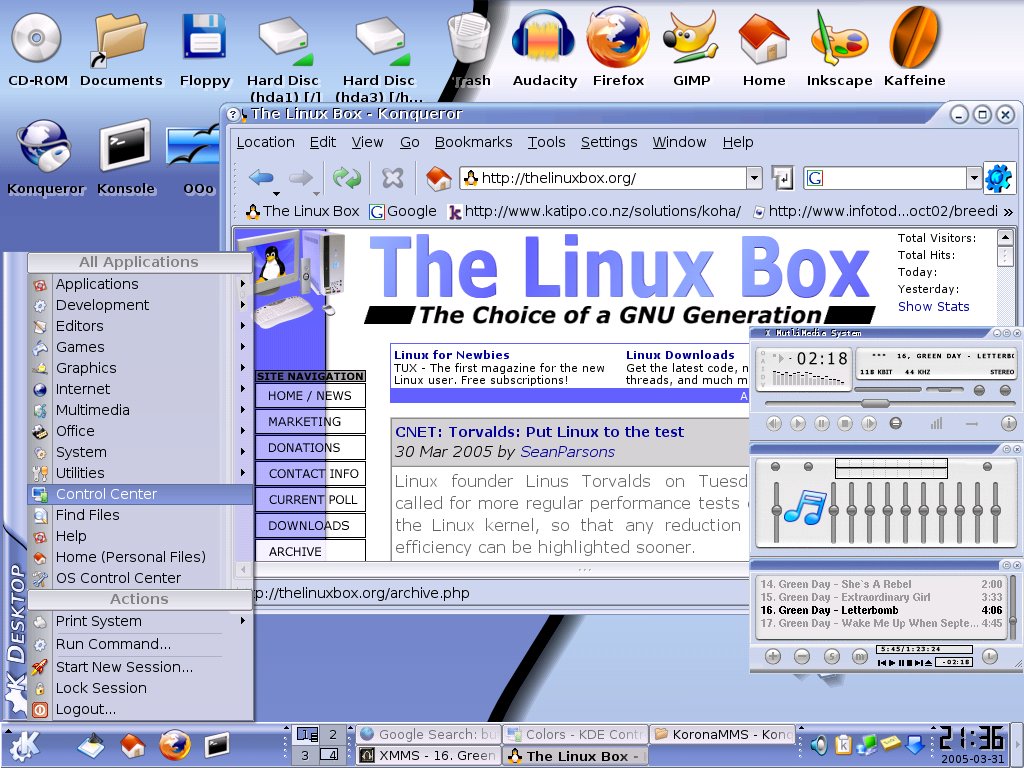Select Control Center in the K menu

tap(140, 494)
